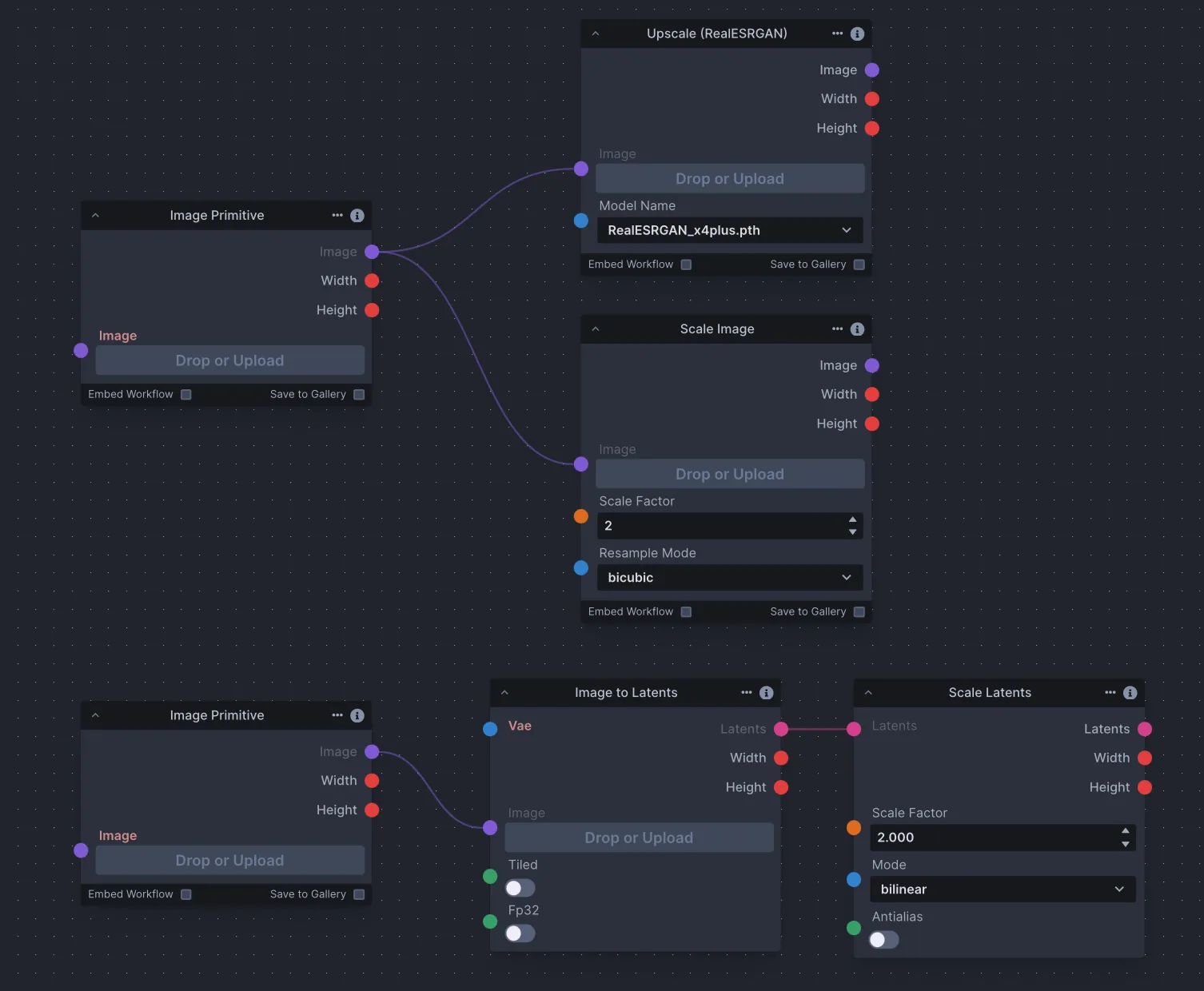Viewport: 1204px width, 991px height.
Task: Enable Antialias on the Scale Latents node
Action: point(883,940)
